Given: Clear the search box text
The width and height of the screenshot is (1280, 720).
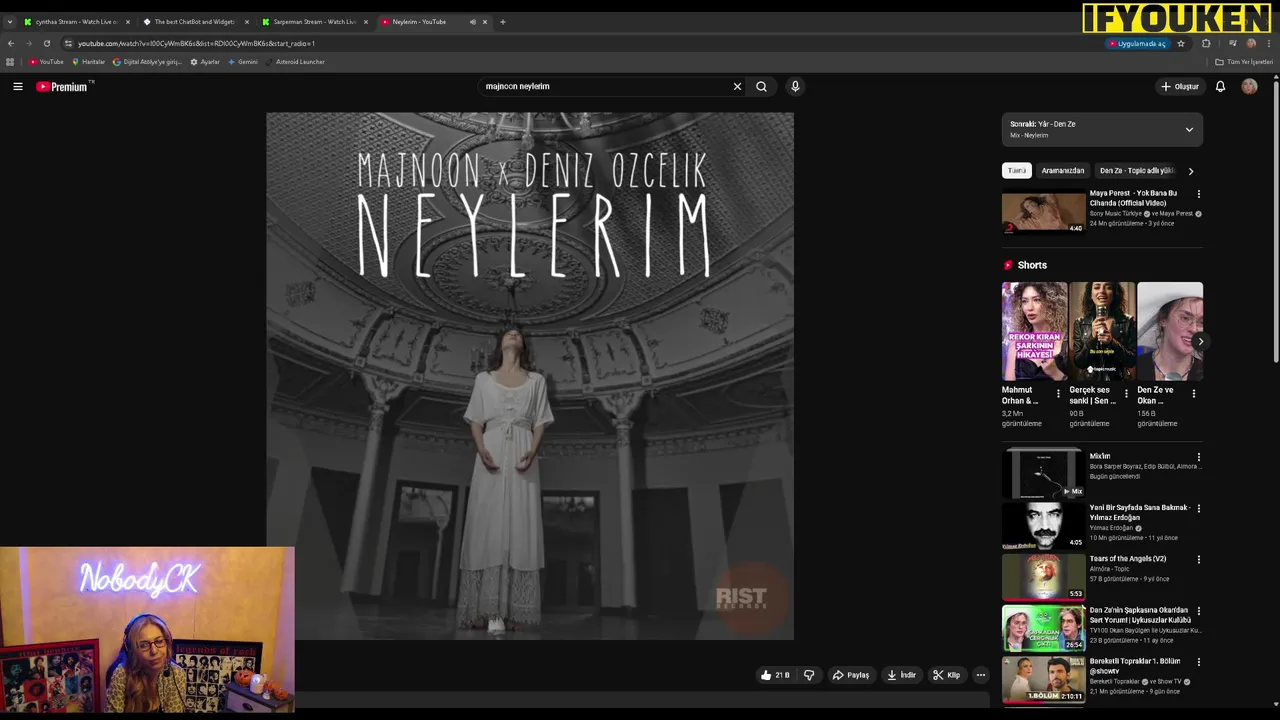Looking at the screenshot, I should pyautogui.click(x=737, y=87).
